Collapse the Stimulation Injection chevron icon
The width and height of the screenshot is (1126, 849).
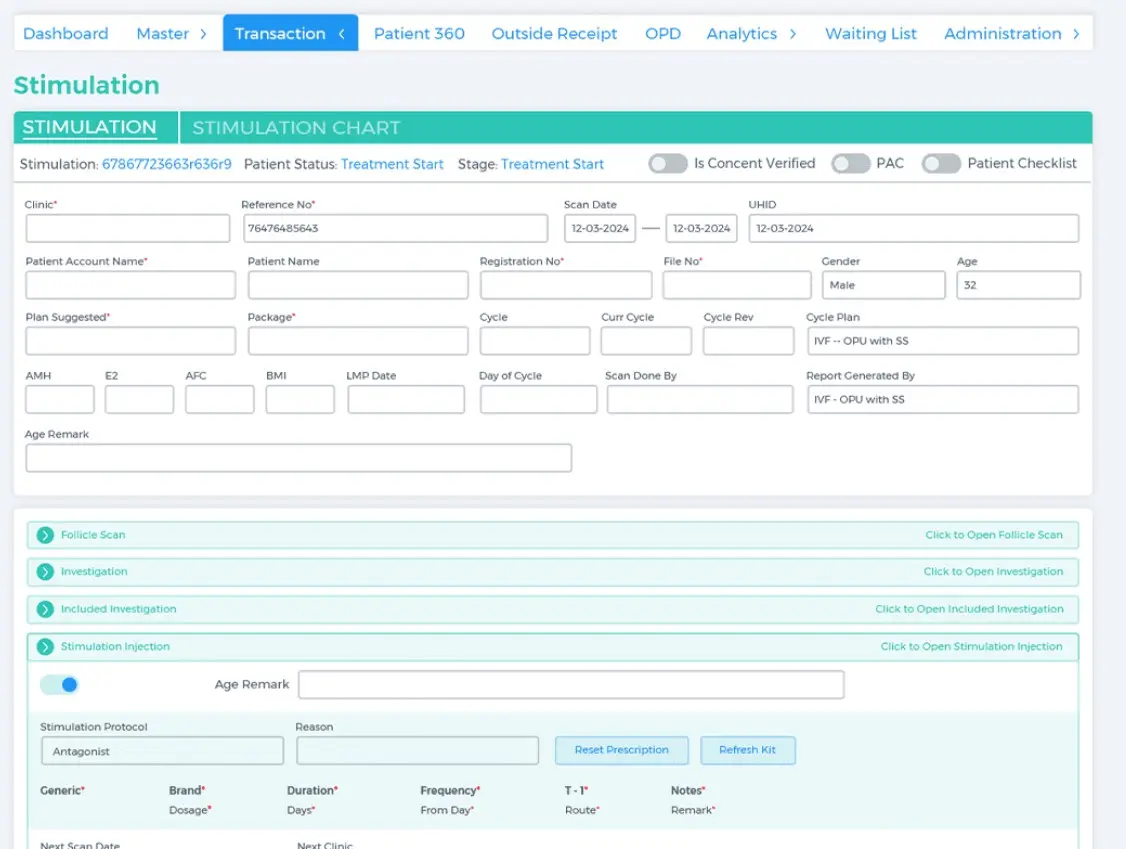pyautogui.click(x=44, y=646)
